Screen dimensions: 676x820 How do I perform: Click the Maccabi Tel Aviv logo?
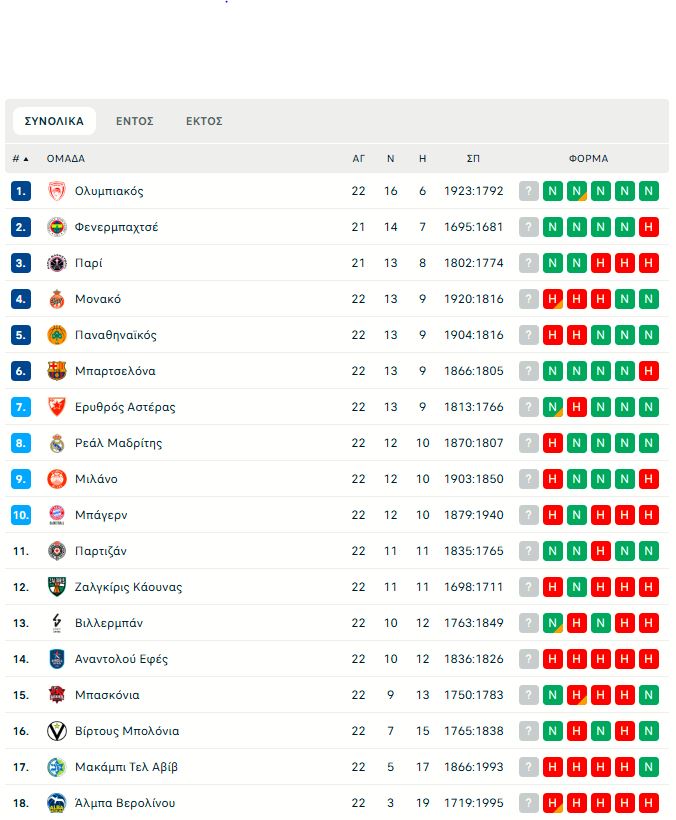(x=56, y=767)
